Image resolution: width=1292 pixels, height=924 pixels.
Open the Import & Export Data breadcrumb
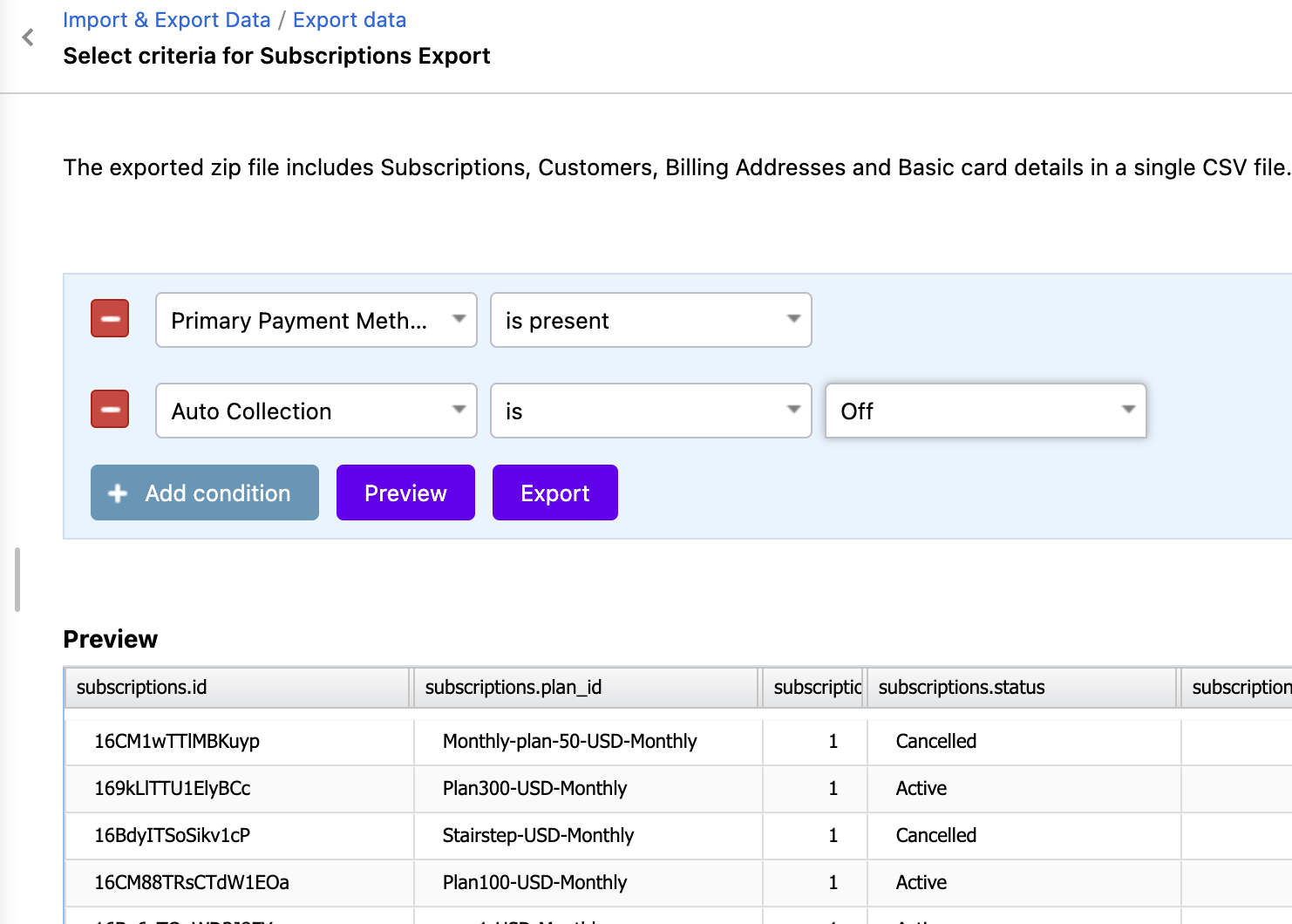167,19
